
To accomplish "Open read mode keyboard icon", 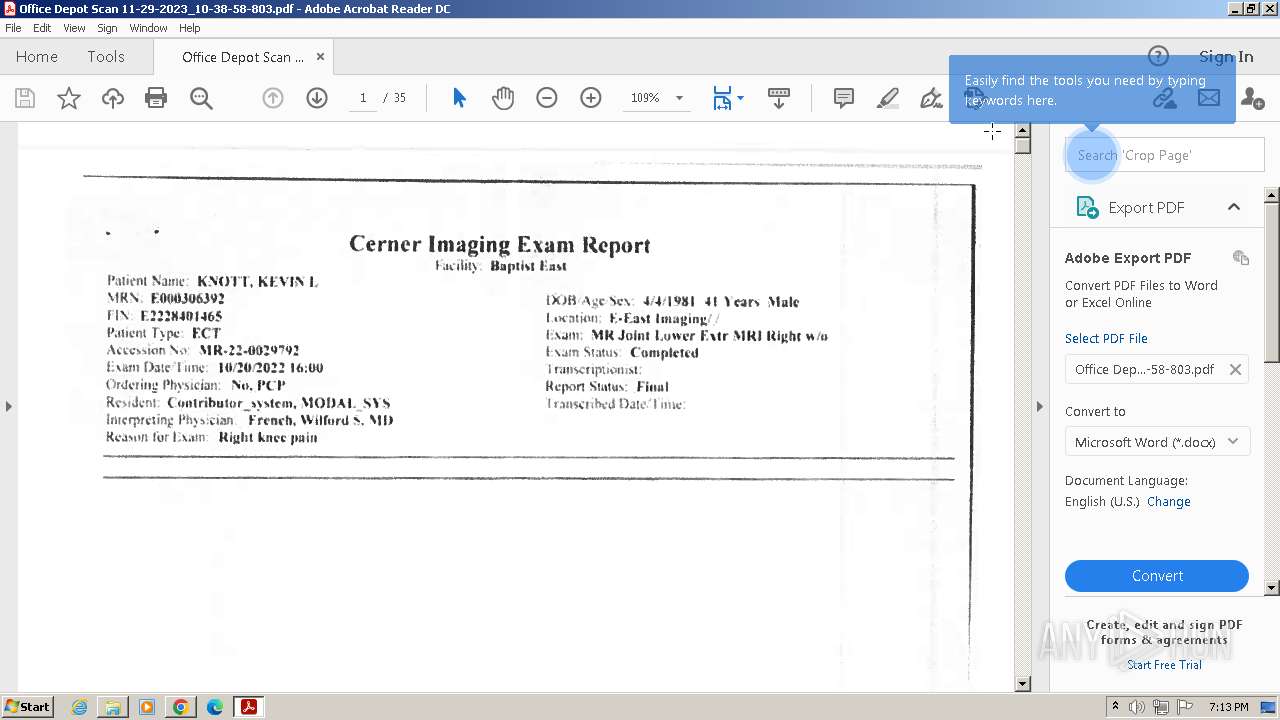I will tap(779, 98).
